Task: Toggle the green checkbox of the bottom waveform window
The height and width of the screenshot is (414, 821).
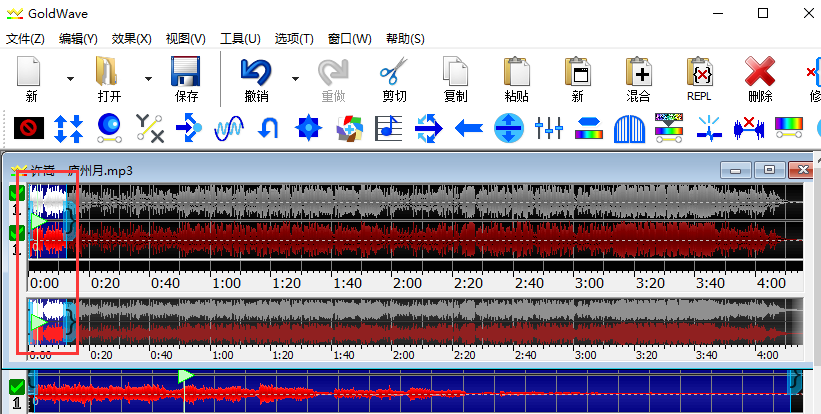Action: coord(17,387)
